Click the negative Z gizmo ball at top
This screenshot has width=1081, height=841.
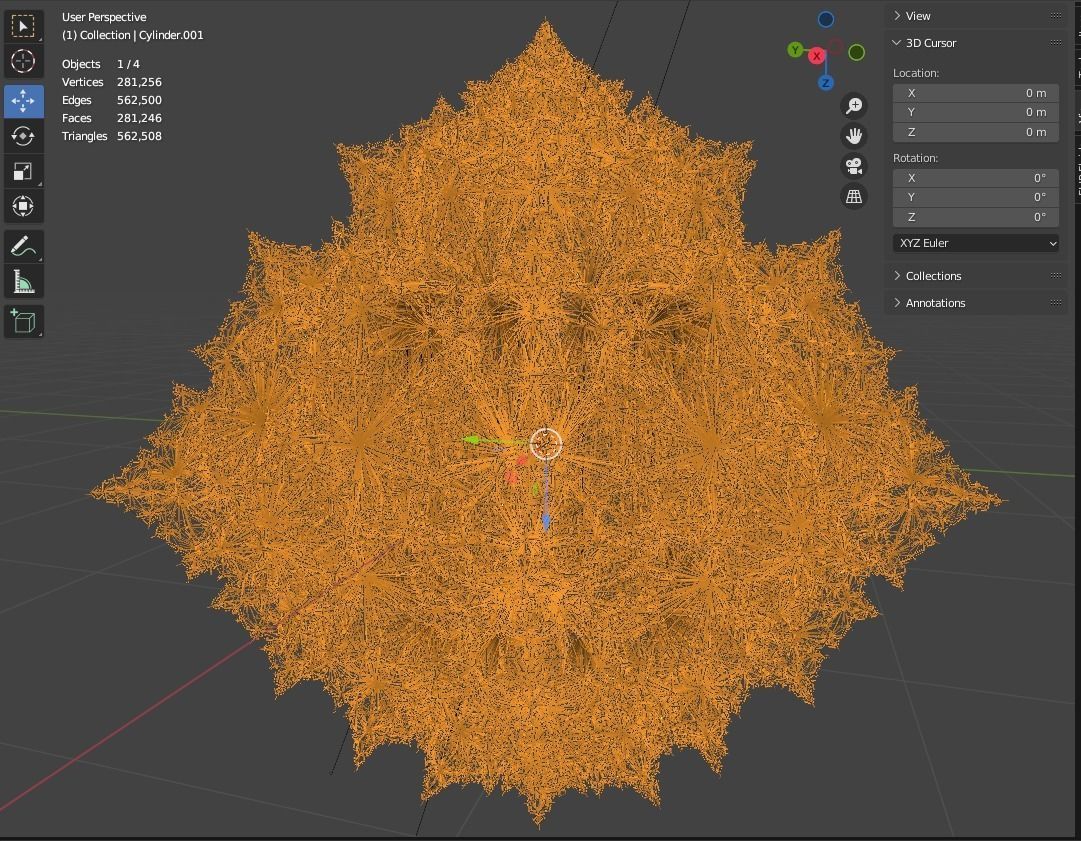pos(826,19)
